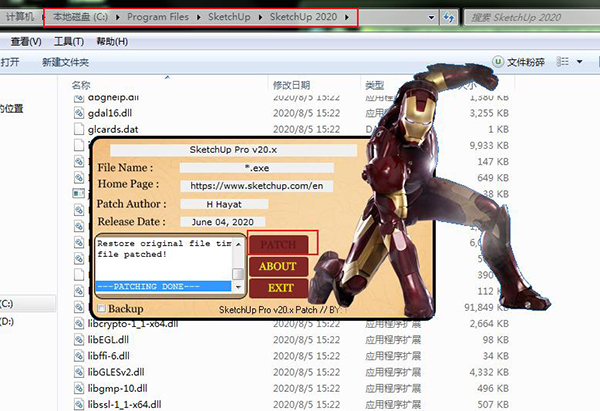Select the gdal16.dll file name
This screenshot has height=411, width=600.
click(x=110, y=113)
